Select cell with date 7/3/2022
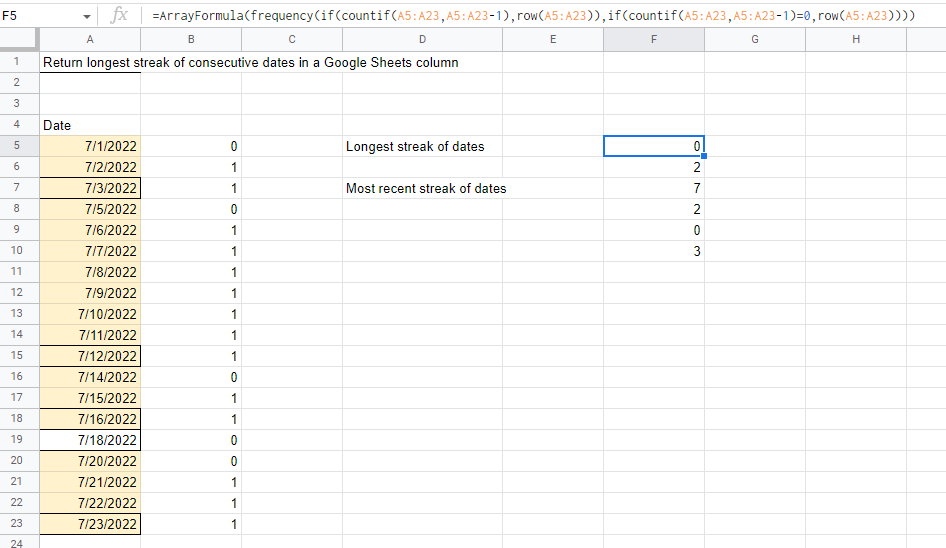 coord(90,188)
